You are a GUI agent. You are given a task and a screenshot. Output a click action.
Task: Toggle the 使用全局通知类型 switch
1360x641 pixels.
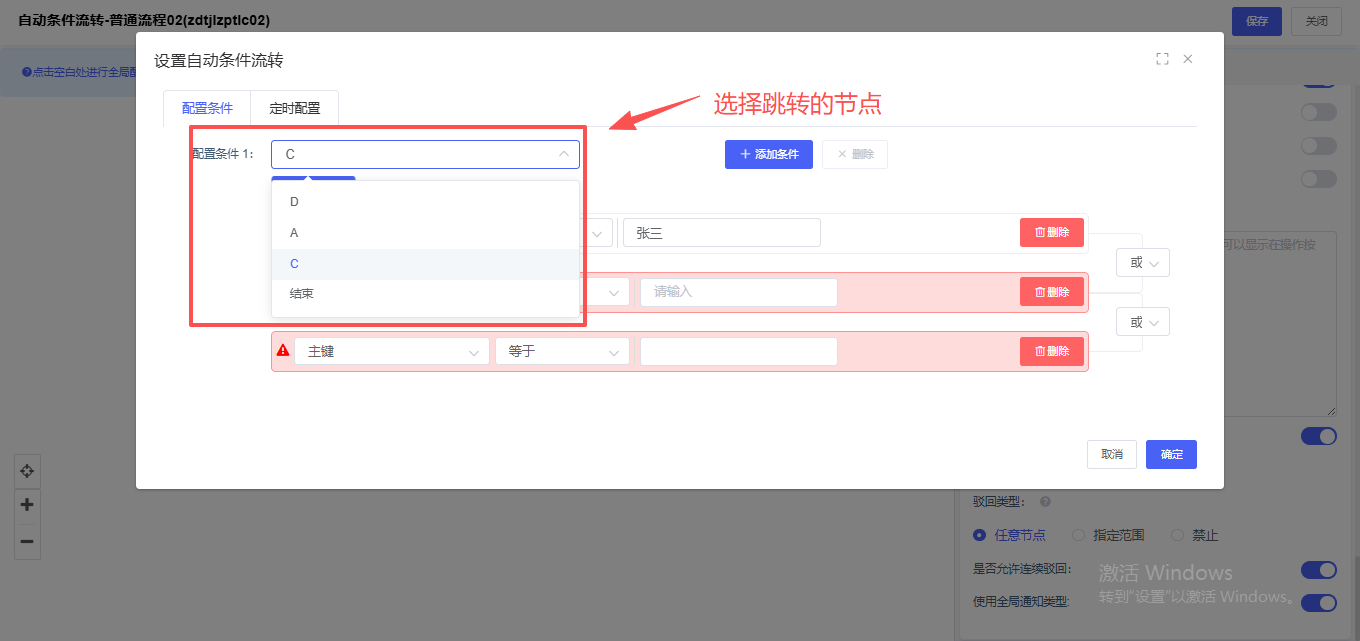click(x=1318, y=603)
